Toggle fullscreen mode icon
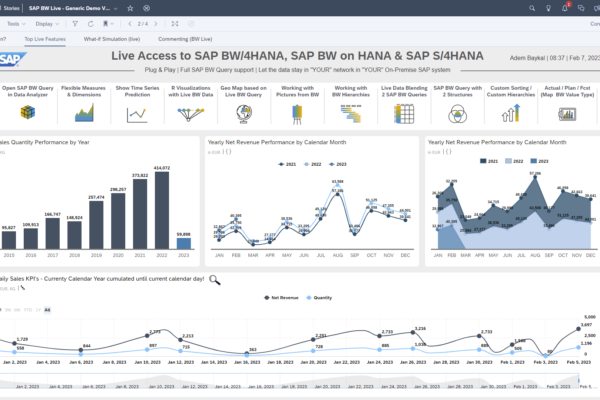 click(x=175, y=24)
